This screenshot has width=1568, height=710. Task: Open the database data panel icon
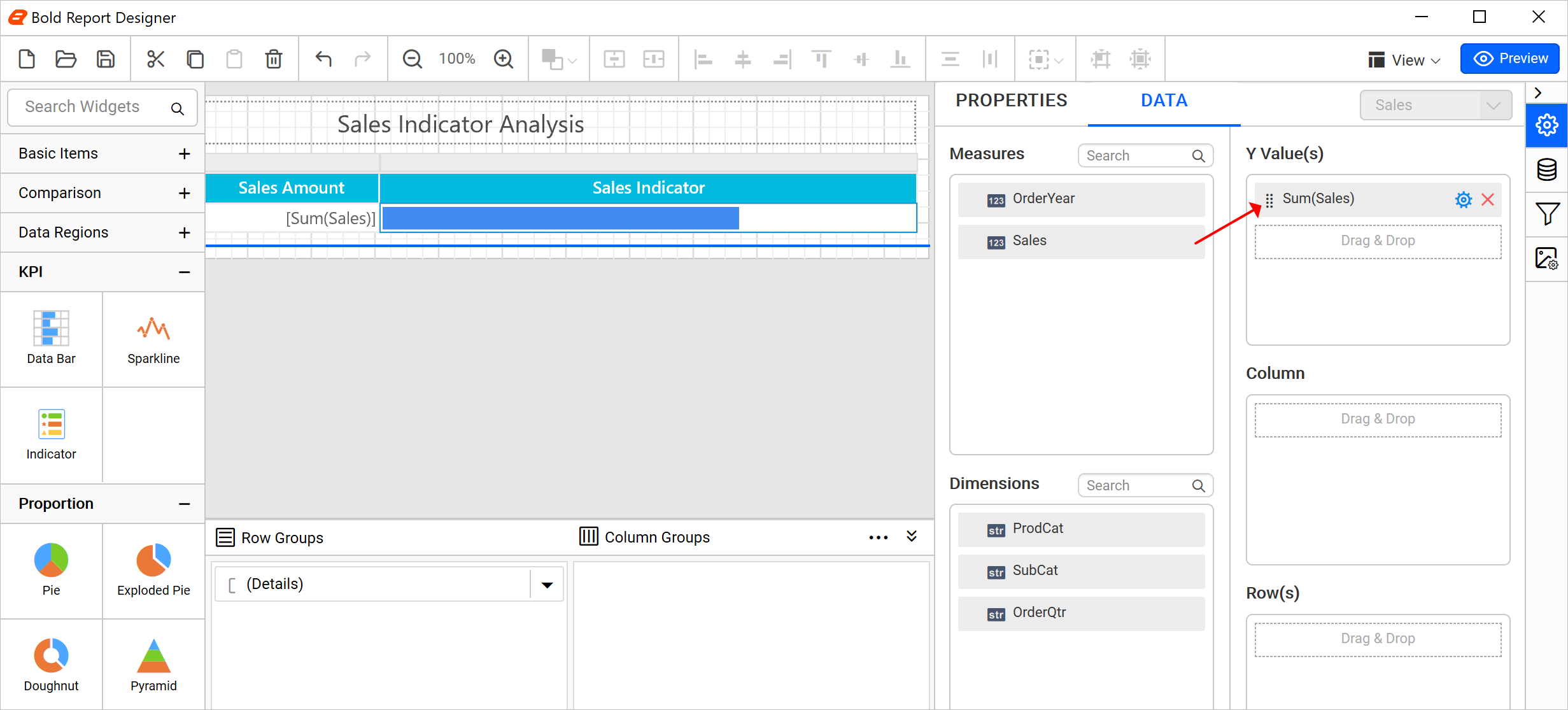[x=1546, y=169]
